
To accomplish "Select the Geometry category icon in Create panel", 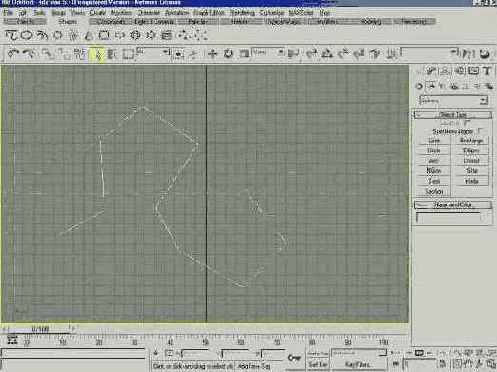I will (420, 86).
